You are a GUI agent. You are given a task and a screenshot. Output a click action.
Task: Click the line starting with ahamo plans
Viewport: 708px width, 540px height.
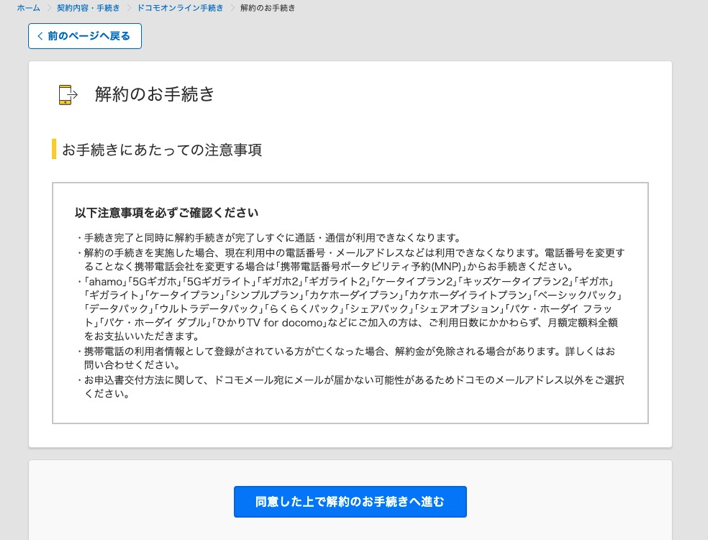click(345, 281)
